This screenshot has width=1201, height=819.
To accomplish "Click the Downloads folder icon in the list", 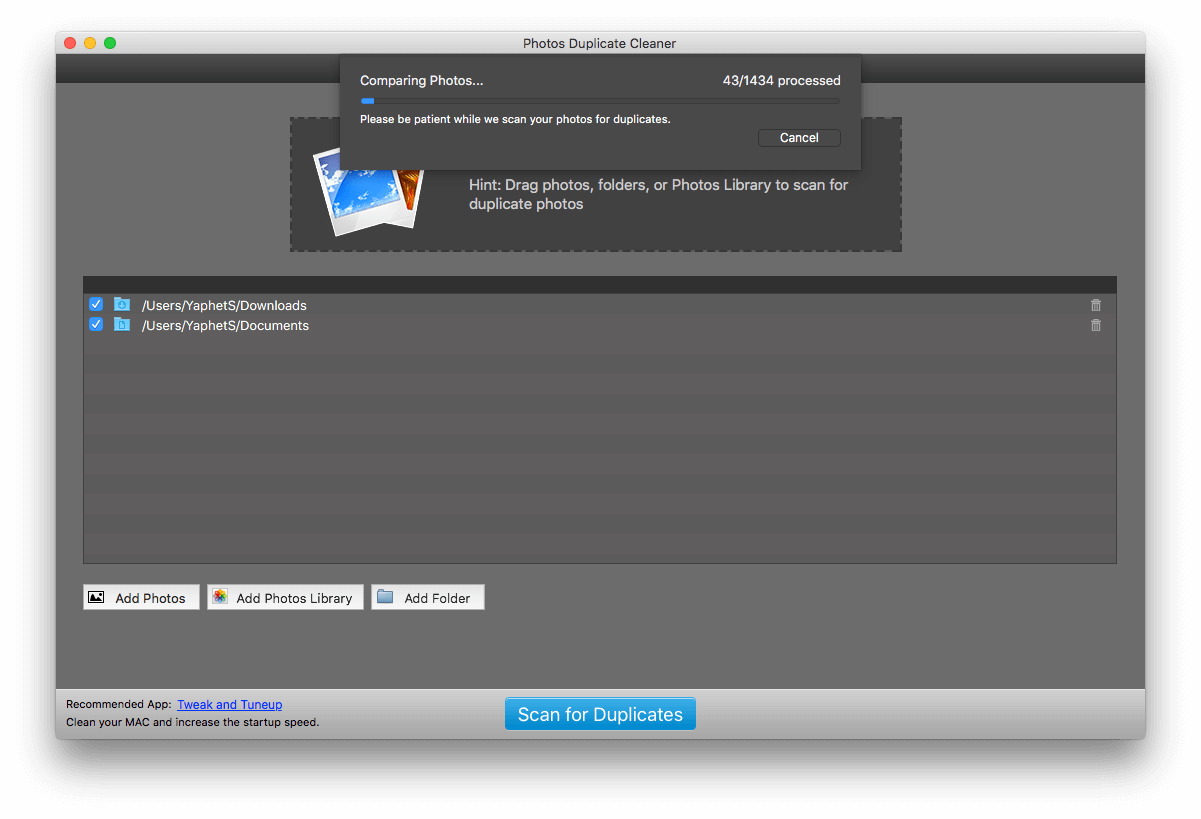I will tap(121, 304).
